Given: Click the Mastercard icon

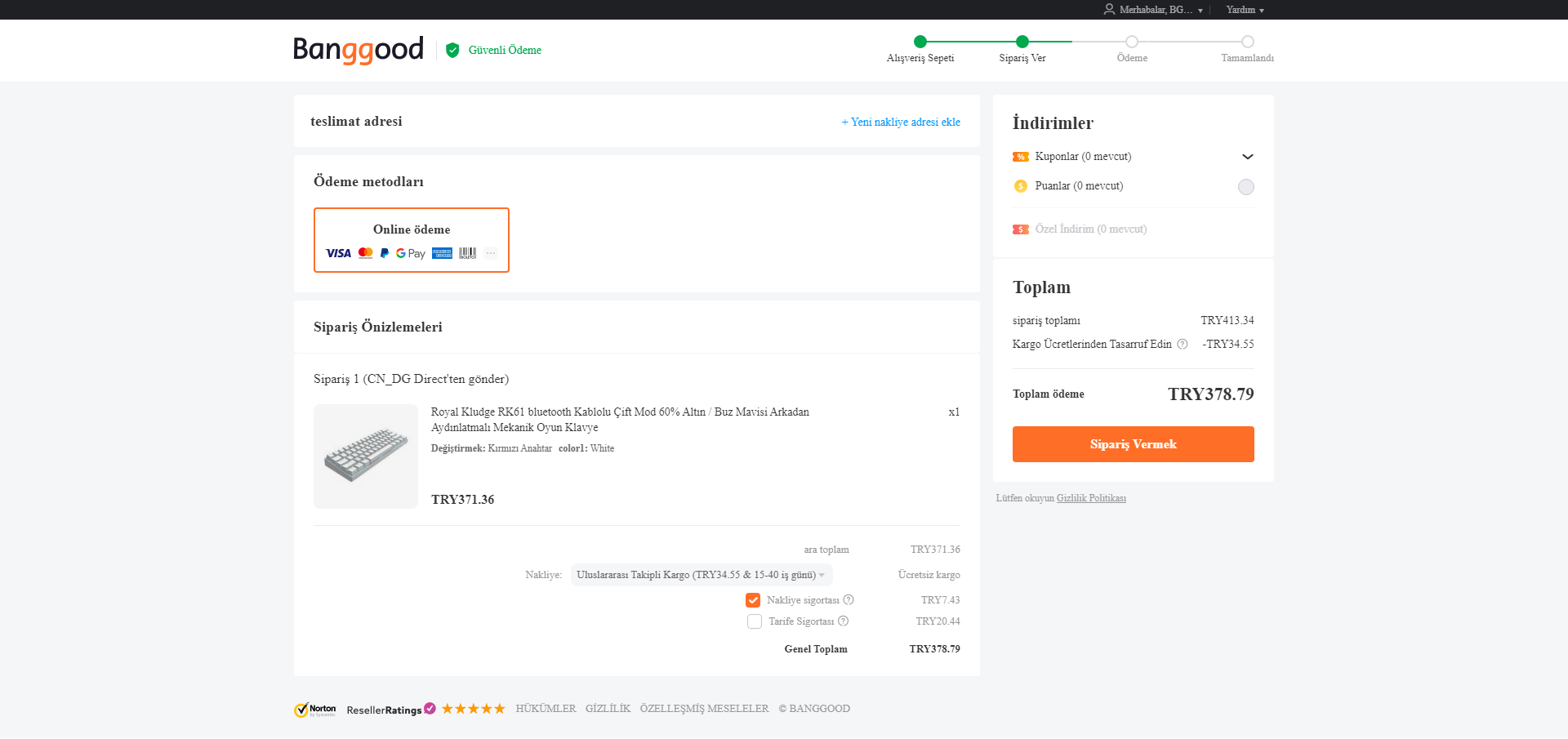Looking at the screenshot, I should (366, 253).
